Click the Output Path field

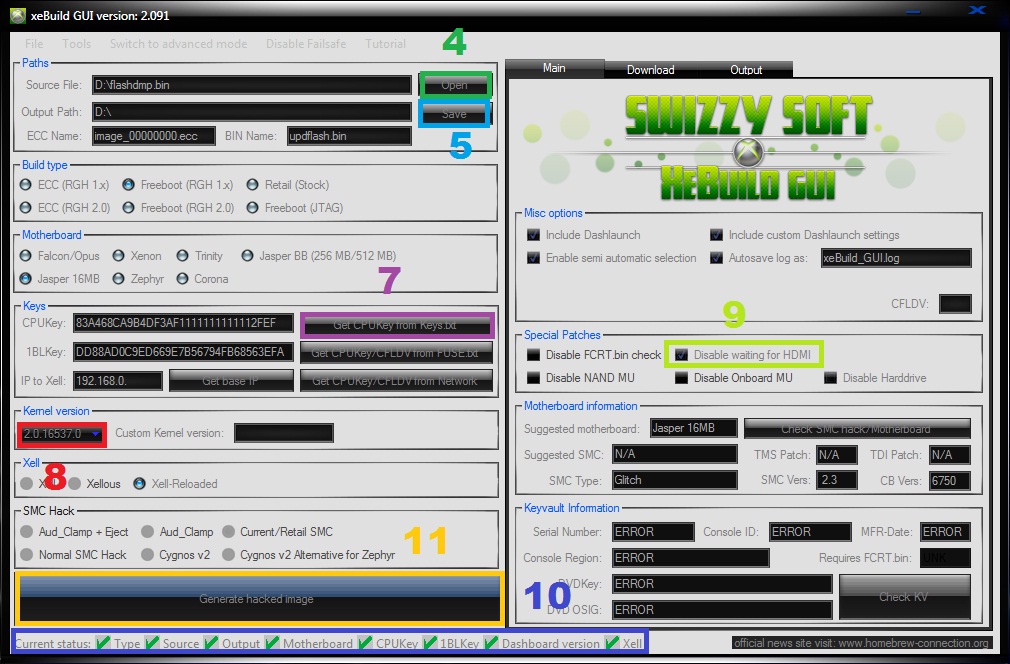(252, 112)
